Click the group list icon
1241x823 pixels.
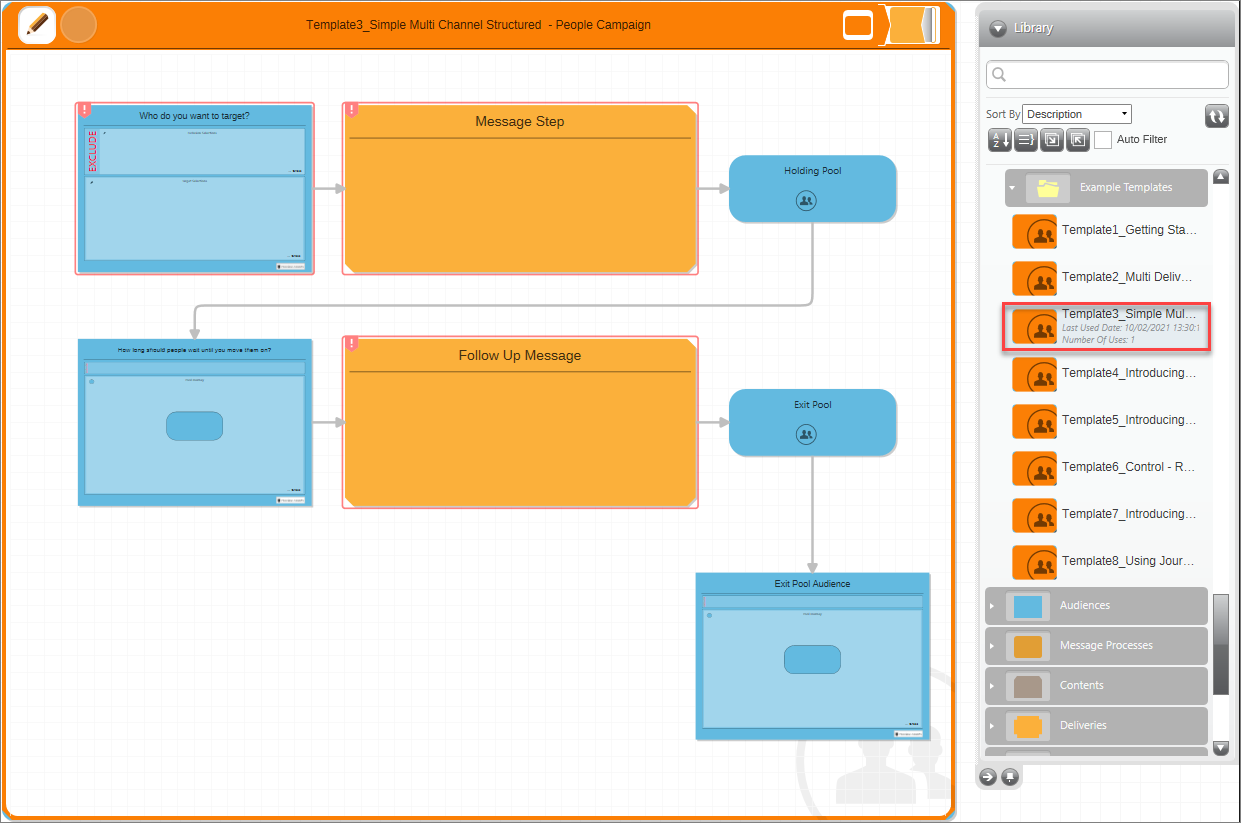1025,140
